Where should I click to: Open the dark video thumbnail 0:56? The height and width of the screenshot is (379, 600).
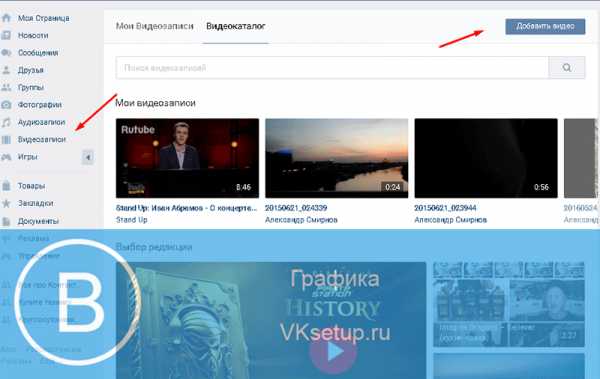point(486,158)
